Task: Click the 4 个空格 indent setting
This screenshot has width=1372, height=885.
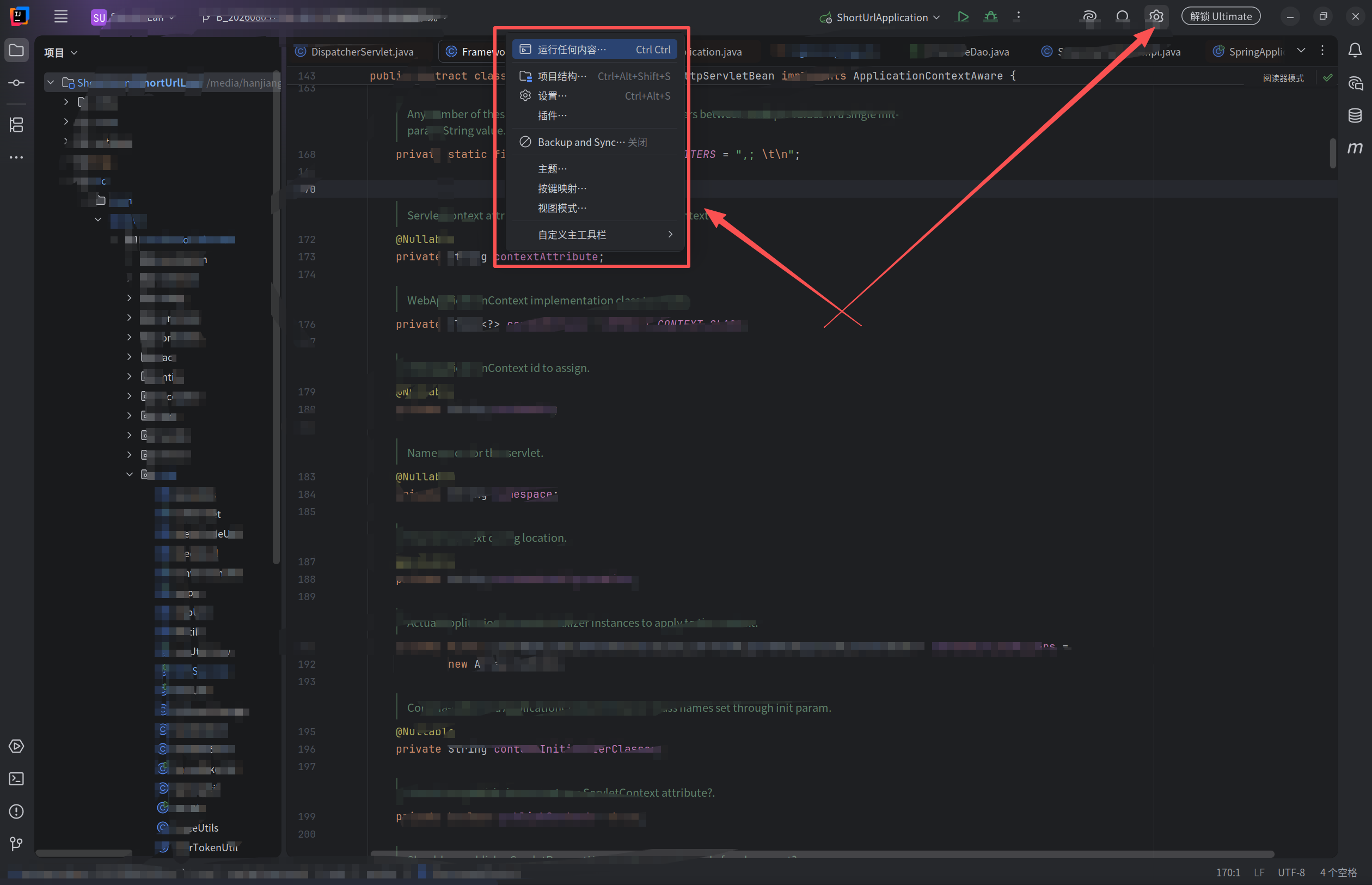Action: pyautogui.click(x=1338, y=872)
